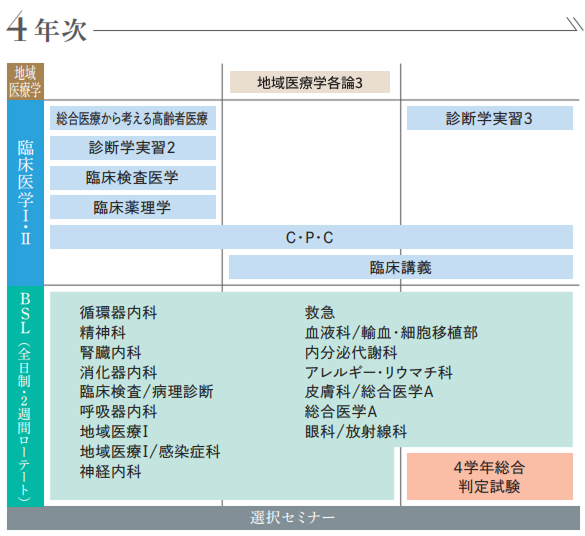585x536 pixels.
Task: Select the 地域医療学 brown category label
Action: (x=25, y=81)
